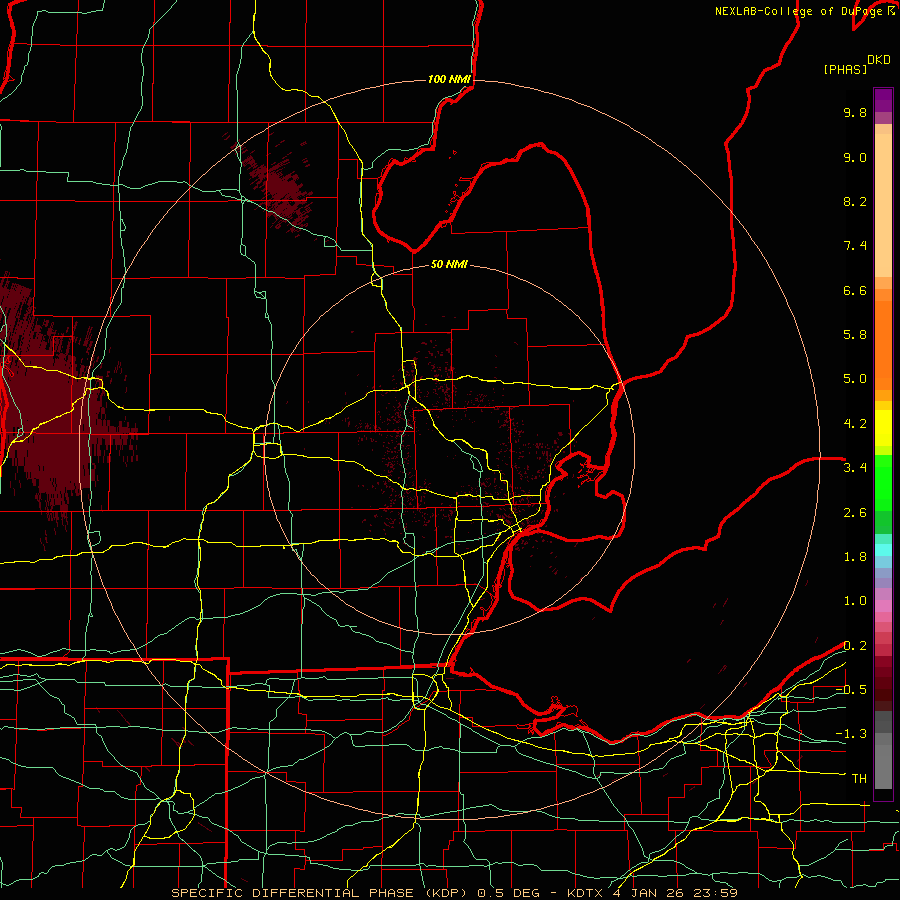Select the 8.2 scale value label
Screen dimensions: 900x900
[855, 201]
